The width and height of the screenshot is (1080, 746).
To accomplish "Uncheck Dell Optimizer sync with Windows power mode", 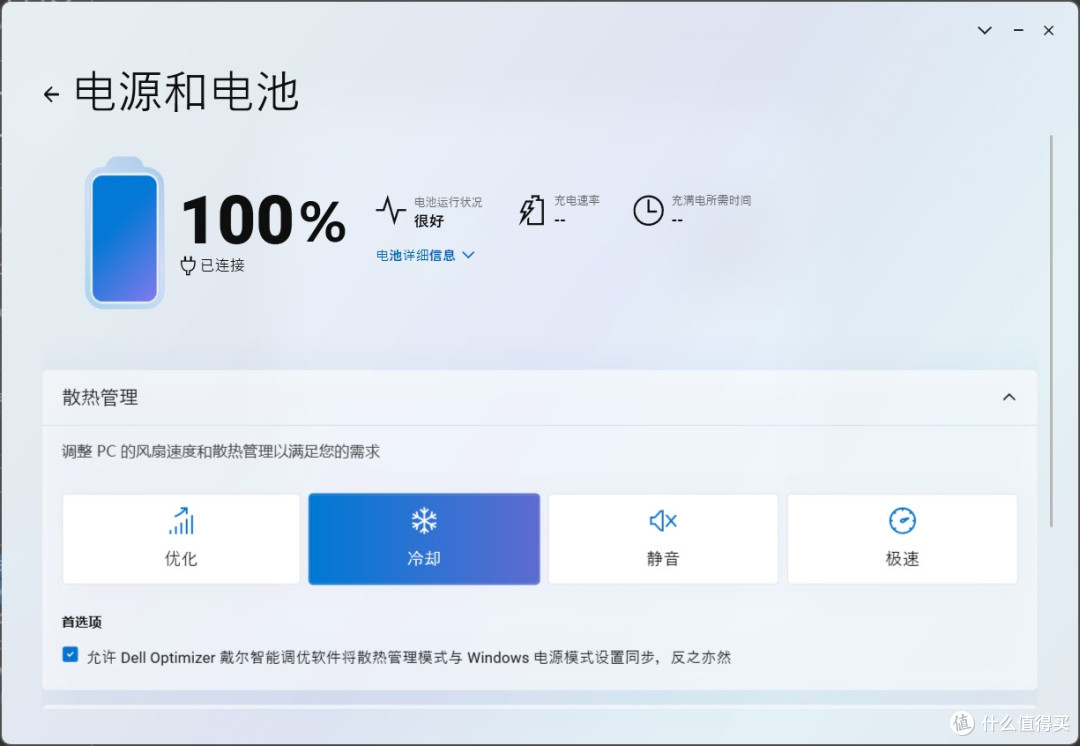I will 70,654.
